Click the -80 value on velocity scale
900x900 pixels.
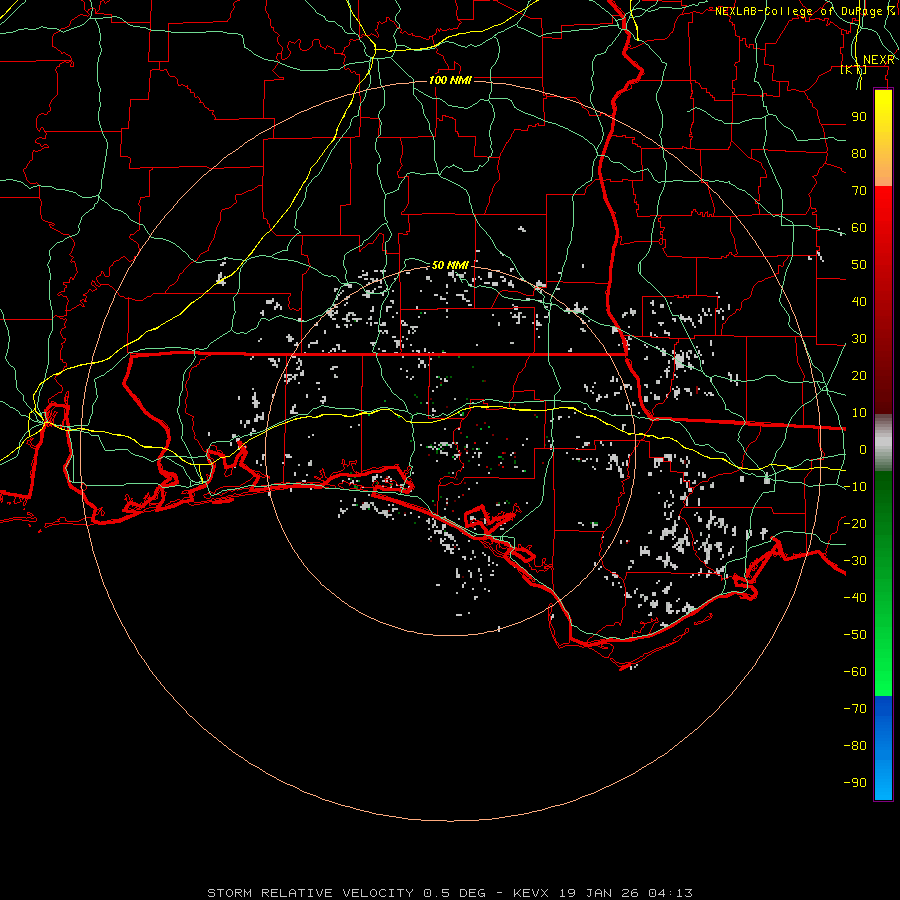click(855, 746)
